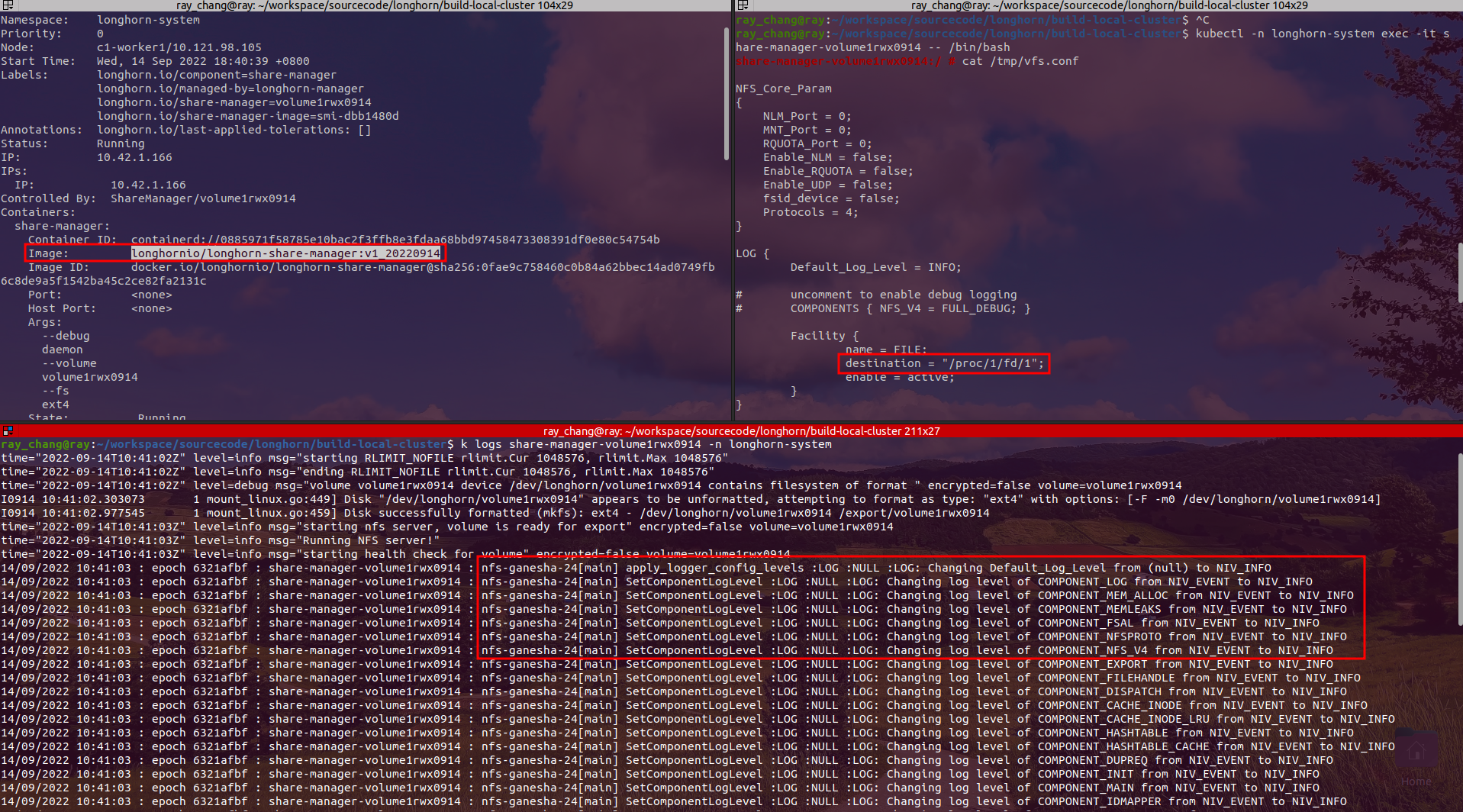1463x812 pixels.
Task: Click the 'Facility {' line
Action: tap(824, 336)
